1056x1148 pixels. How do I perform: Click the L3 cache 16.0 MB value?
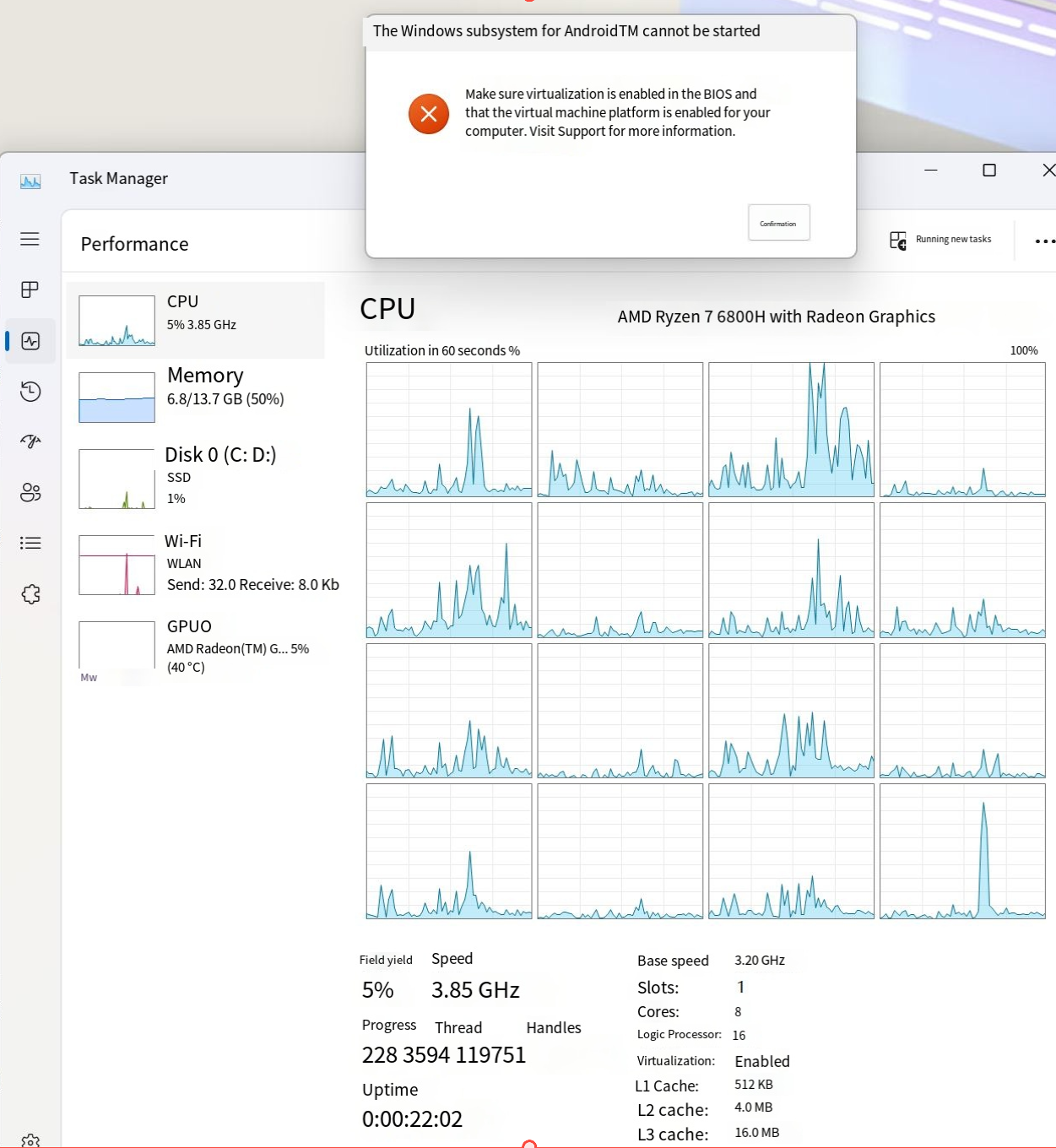click(756, 1133)
